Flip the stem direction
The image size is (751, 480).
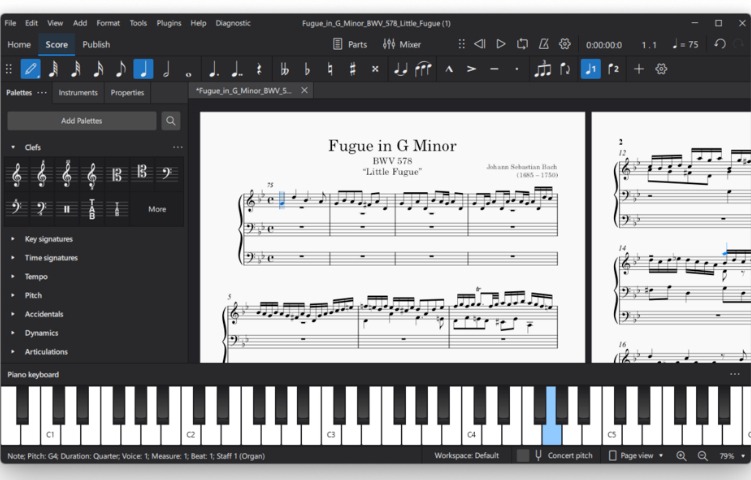(x=565, y=69)
